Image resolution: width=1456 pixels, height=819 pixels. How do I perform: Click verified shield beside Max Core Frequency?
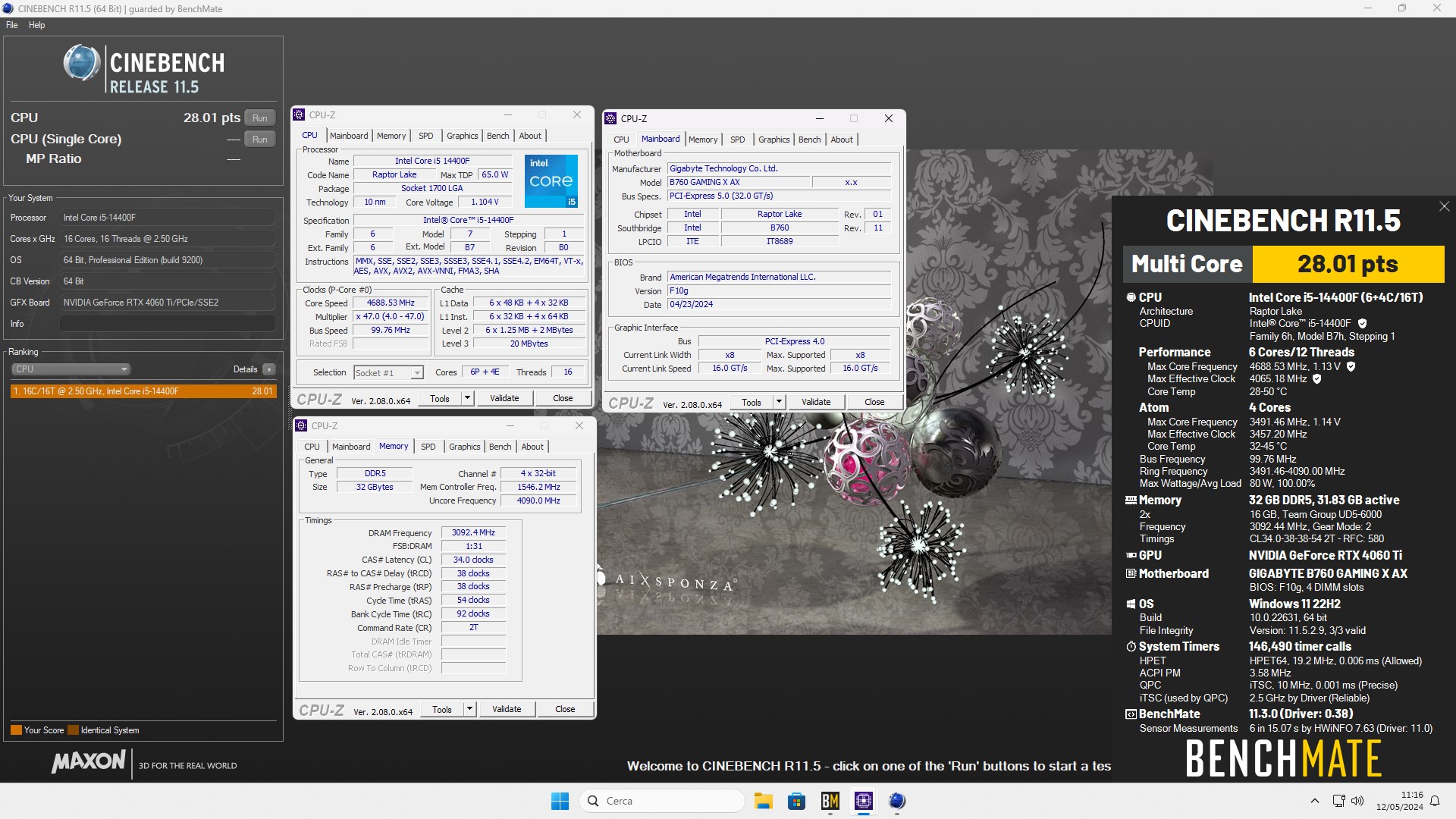pyautogui.click(x=1351, y=367)
